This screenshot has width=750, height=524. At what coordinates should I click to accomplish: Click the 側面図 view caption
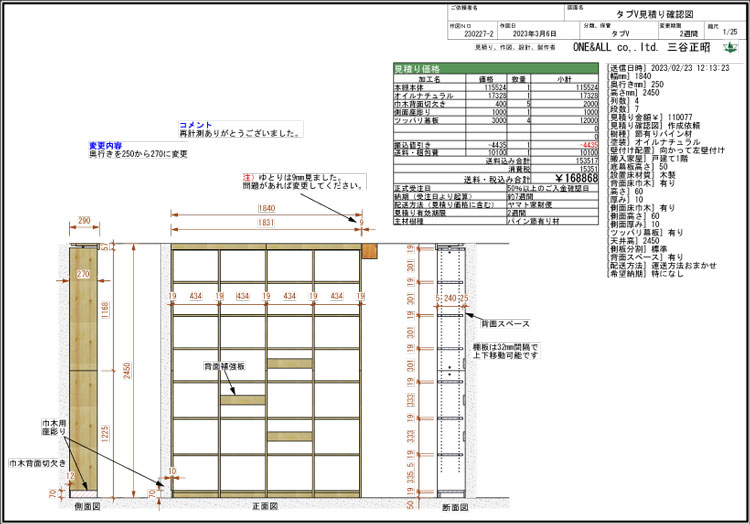[86, 507]
